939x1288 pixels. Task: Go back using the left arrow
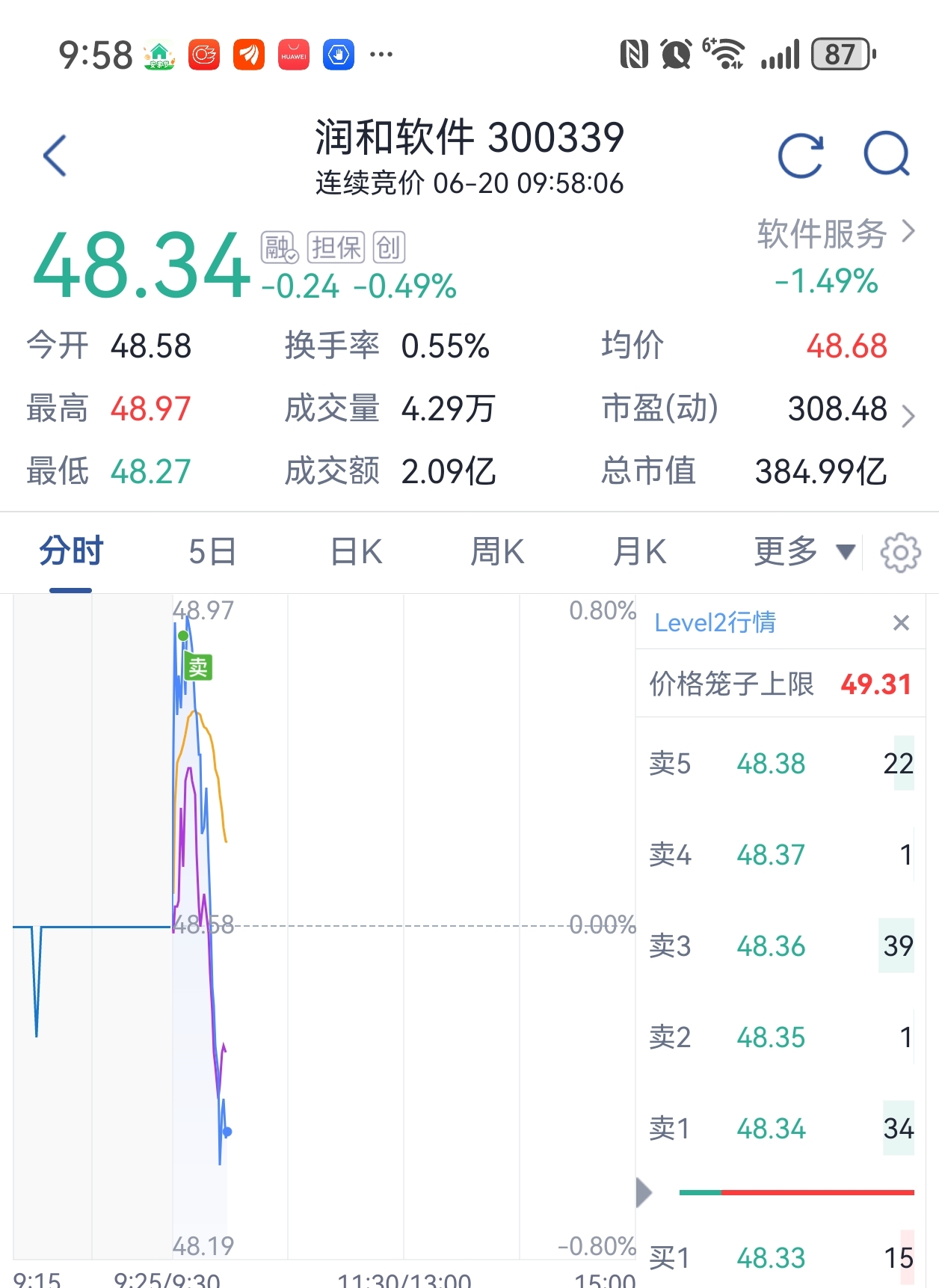point(55,156)
